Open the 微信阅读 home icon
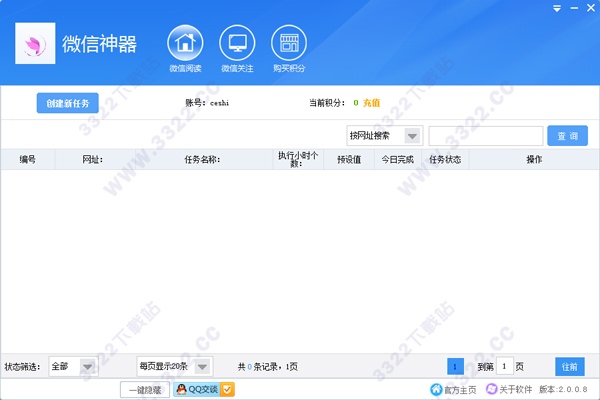 coord(185,43)
